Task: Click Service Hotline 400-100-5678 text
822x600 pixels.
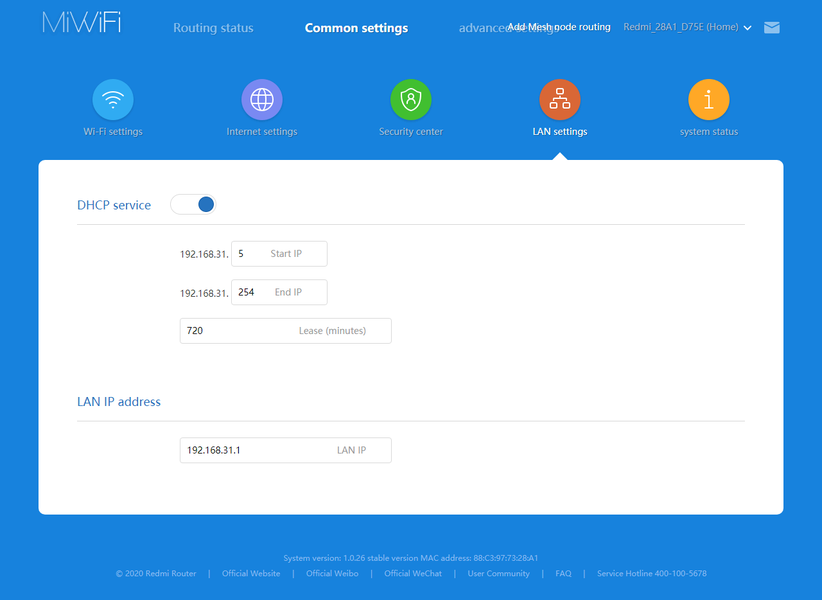Action: click(651, 573)
